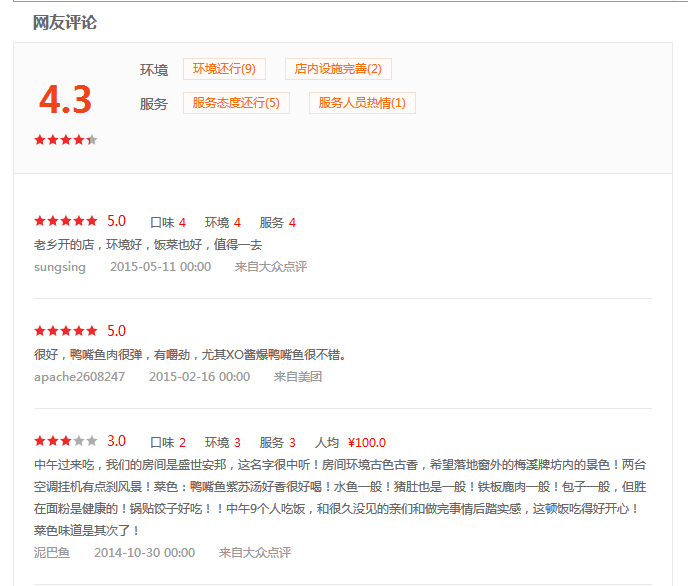The height and width of the screenshot is (586, 688).
Task: Click the date 2014-10-30 00:00
Action: [145, 553]
